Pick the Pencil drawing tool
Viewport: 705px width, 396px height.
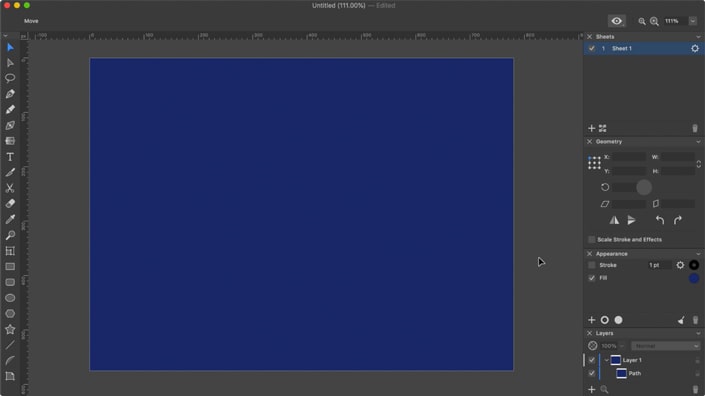10,110
